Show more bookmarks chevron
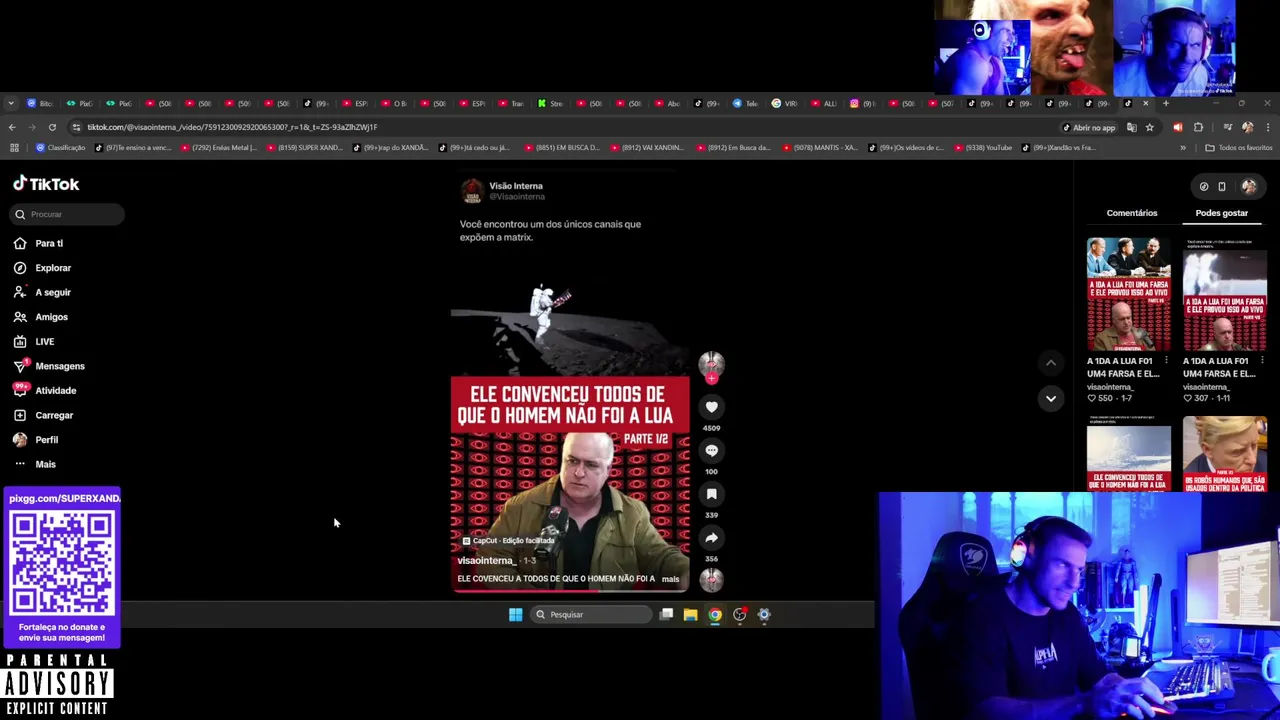 point(1183,148)
